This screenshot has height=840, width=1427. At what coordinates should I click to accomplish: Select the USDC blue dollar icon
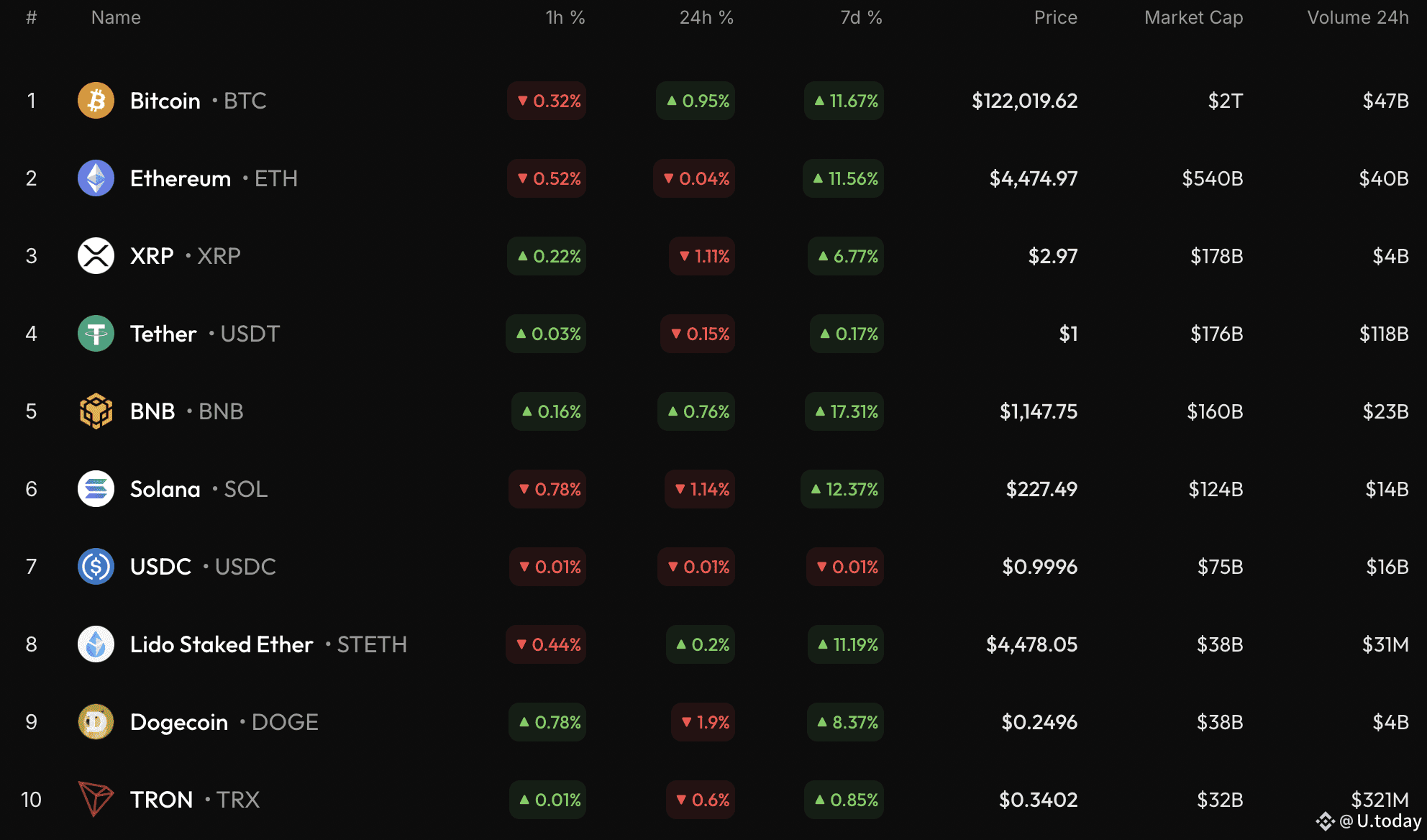[96, 567]
